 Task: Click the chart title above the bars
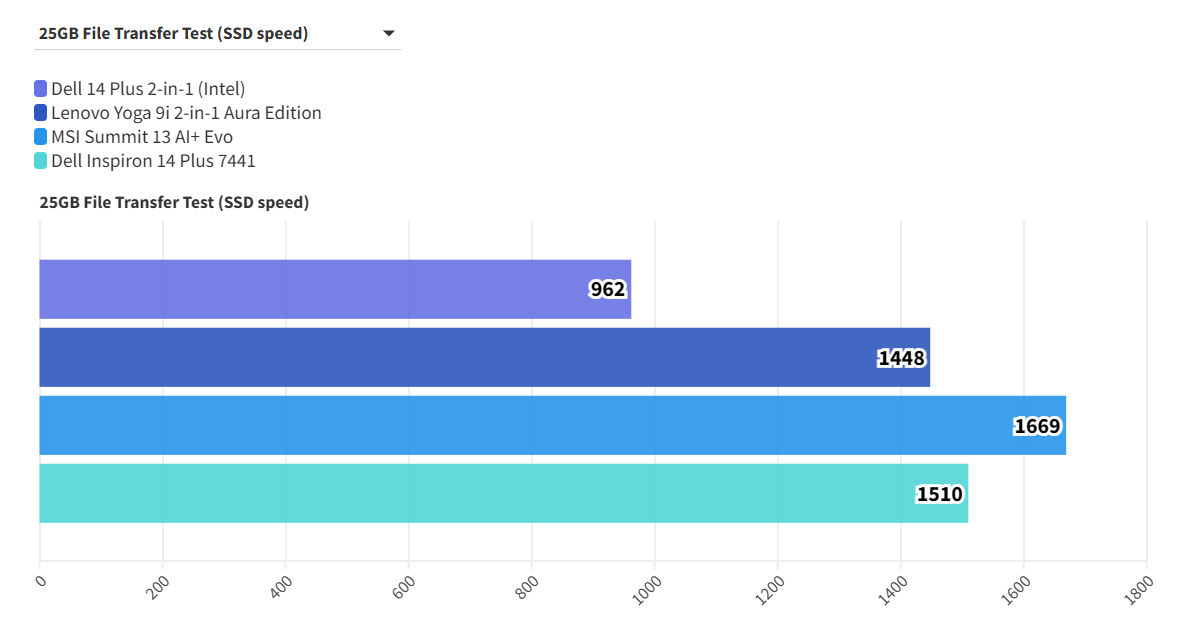pos(174,203)
